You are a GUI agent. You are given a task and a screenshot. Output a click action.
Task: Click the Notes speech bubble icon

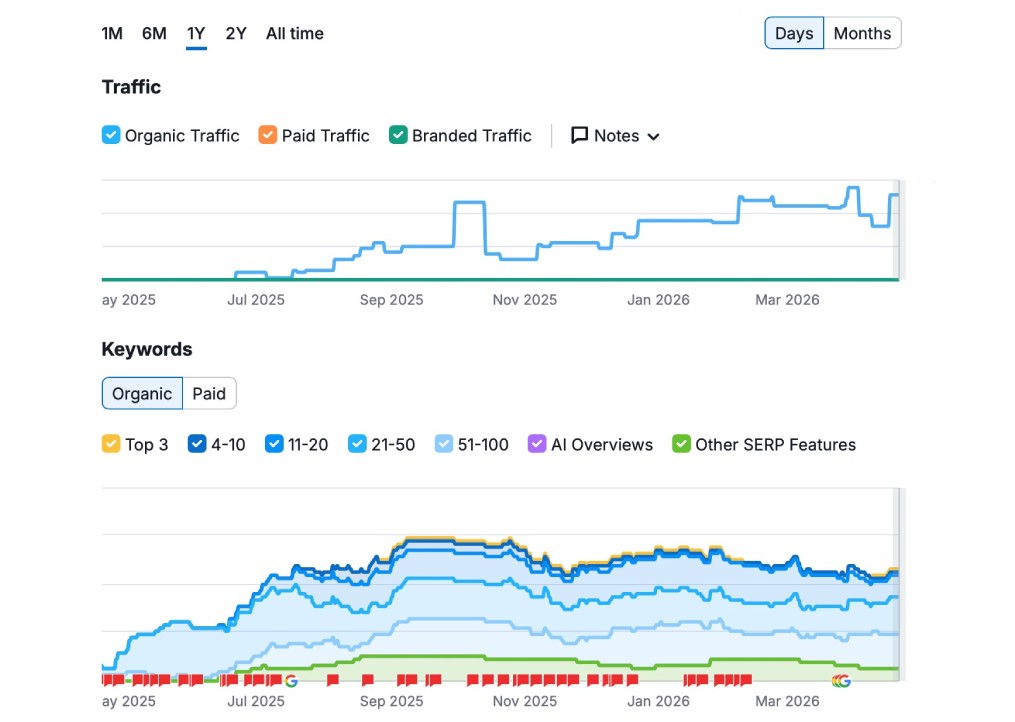[x=579, y=136]
